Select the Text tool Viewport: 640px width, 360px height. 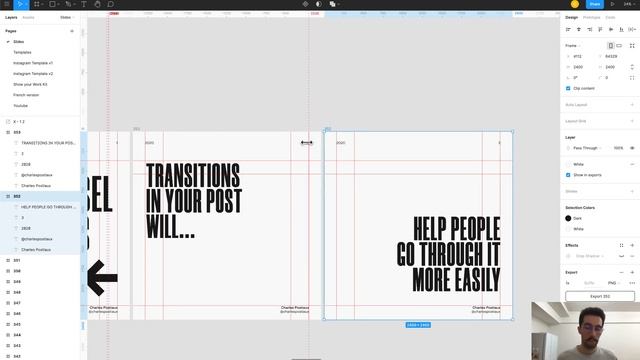click(x=84, y=4)
